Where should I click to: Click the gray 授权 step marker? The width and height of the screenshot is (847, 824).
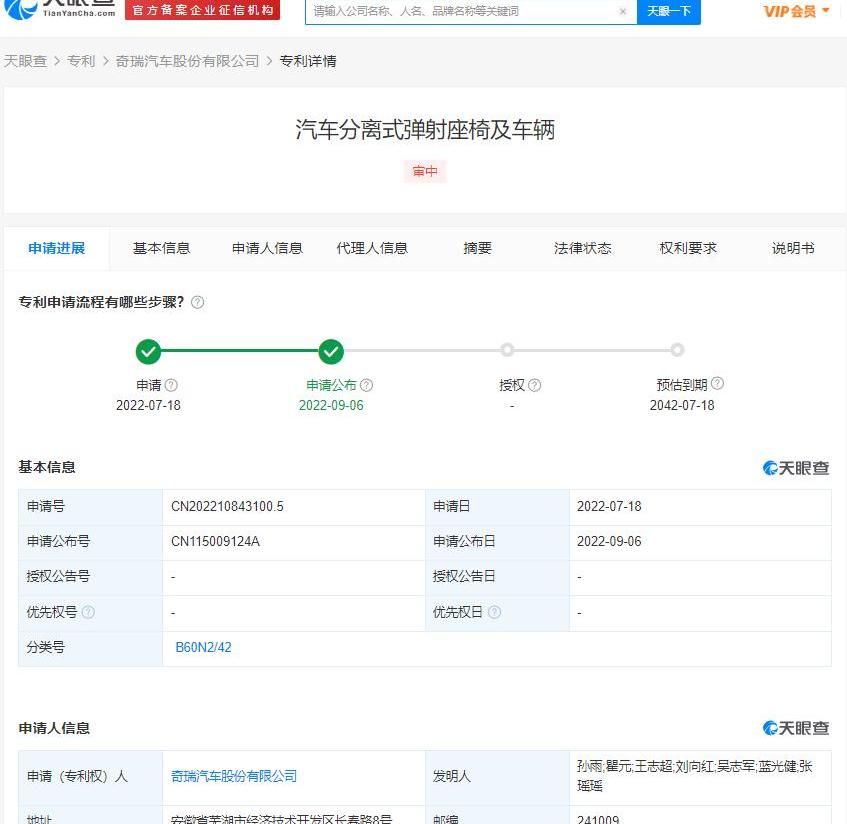[507, 350]
